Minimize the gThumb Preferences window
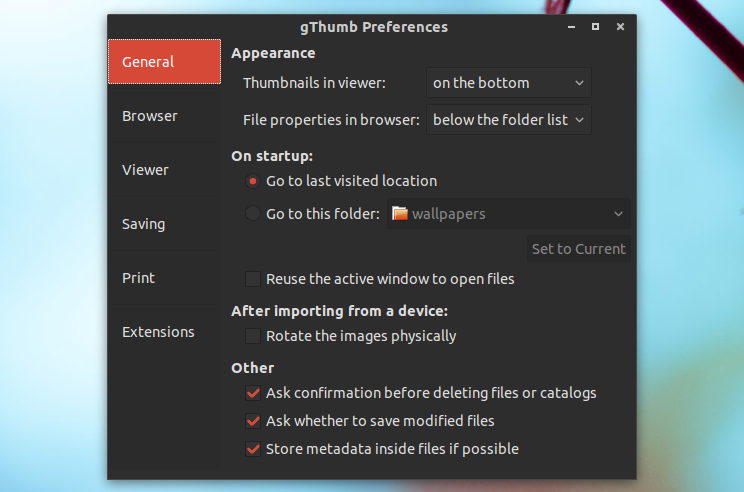Viewport: 744px width, 492px height. (x=570, y=27)
